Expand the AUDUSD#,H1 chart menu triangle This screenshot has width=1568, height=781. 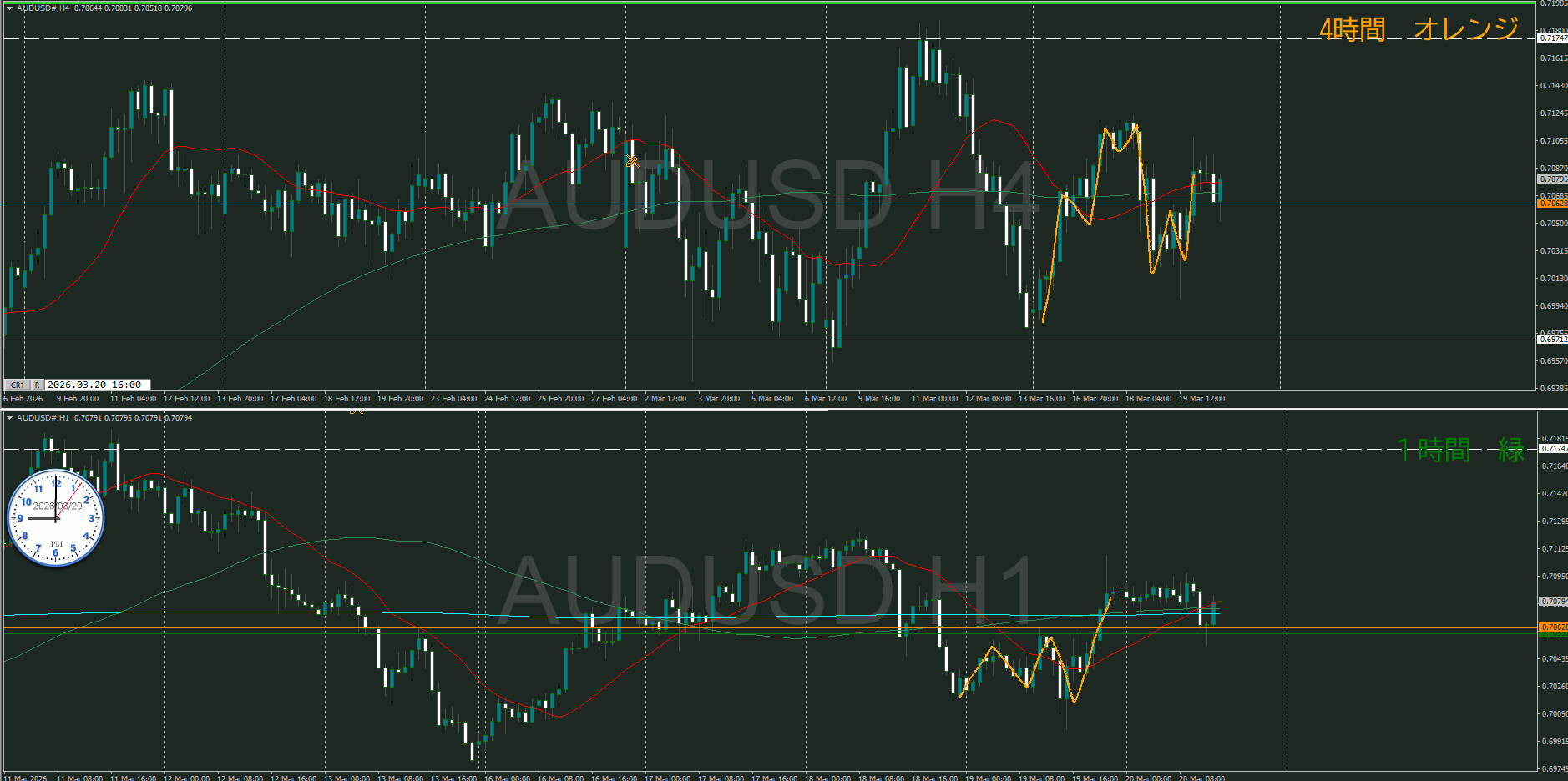point(9,418)
